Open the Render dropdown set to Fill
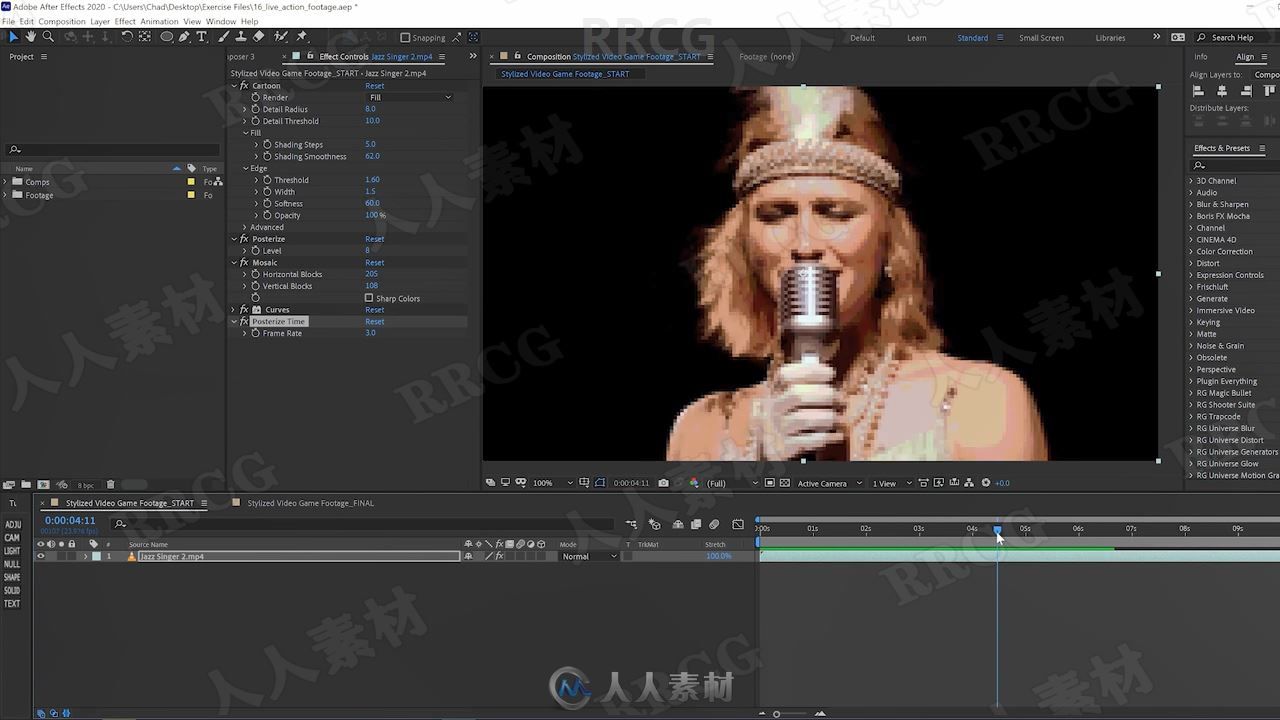The width and height of the screenshot is (1280, 720). tap(410, 97)
